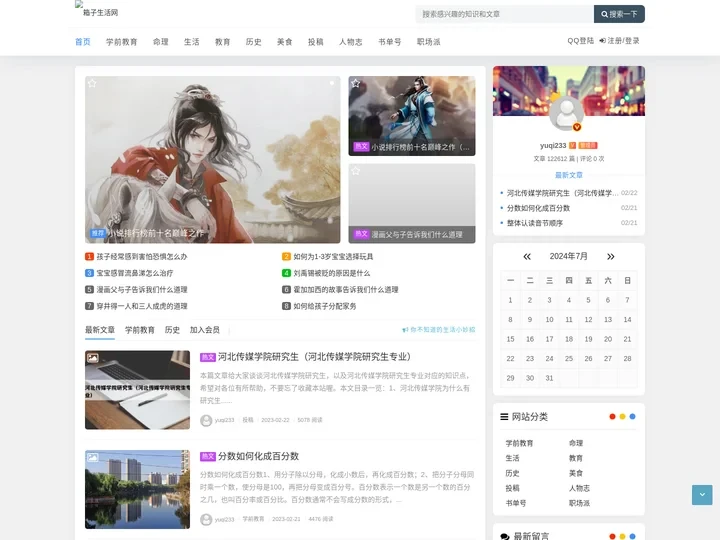The width and height of the screenshot is (720, 540).
Task: Open the 职场派 nav item
Action: click(428, 42)
